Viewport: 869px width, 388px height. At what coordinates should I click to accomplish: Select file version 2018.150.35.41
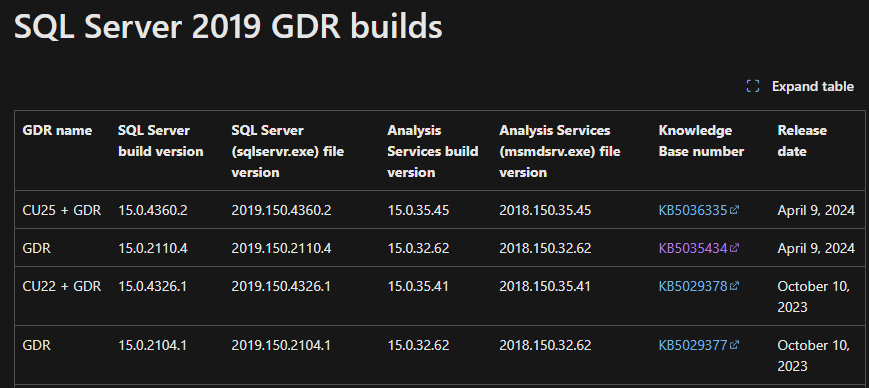545,287
